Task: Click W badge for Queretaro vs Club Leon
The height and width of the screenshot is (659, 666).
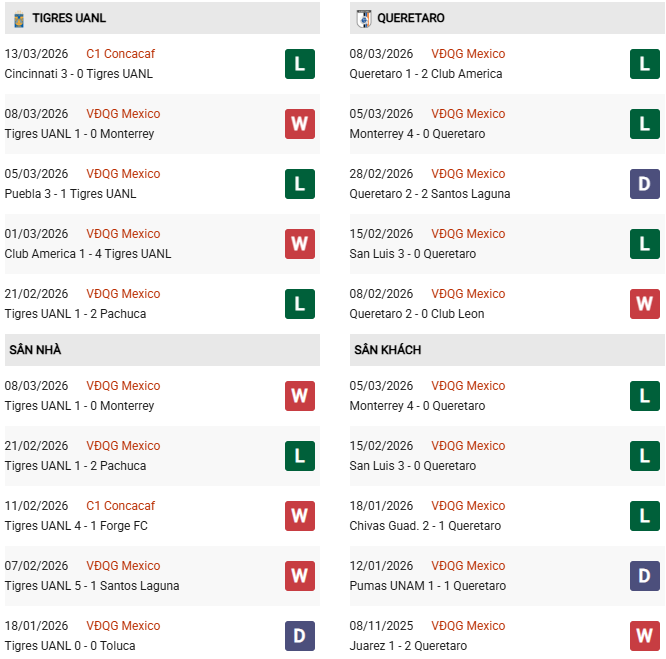Action: (644, 304)
